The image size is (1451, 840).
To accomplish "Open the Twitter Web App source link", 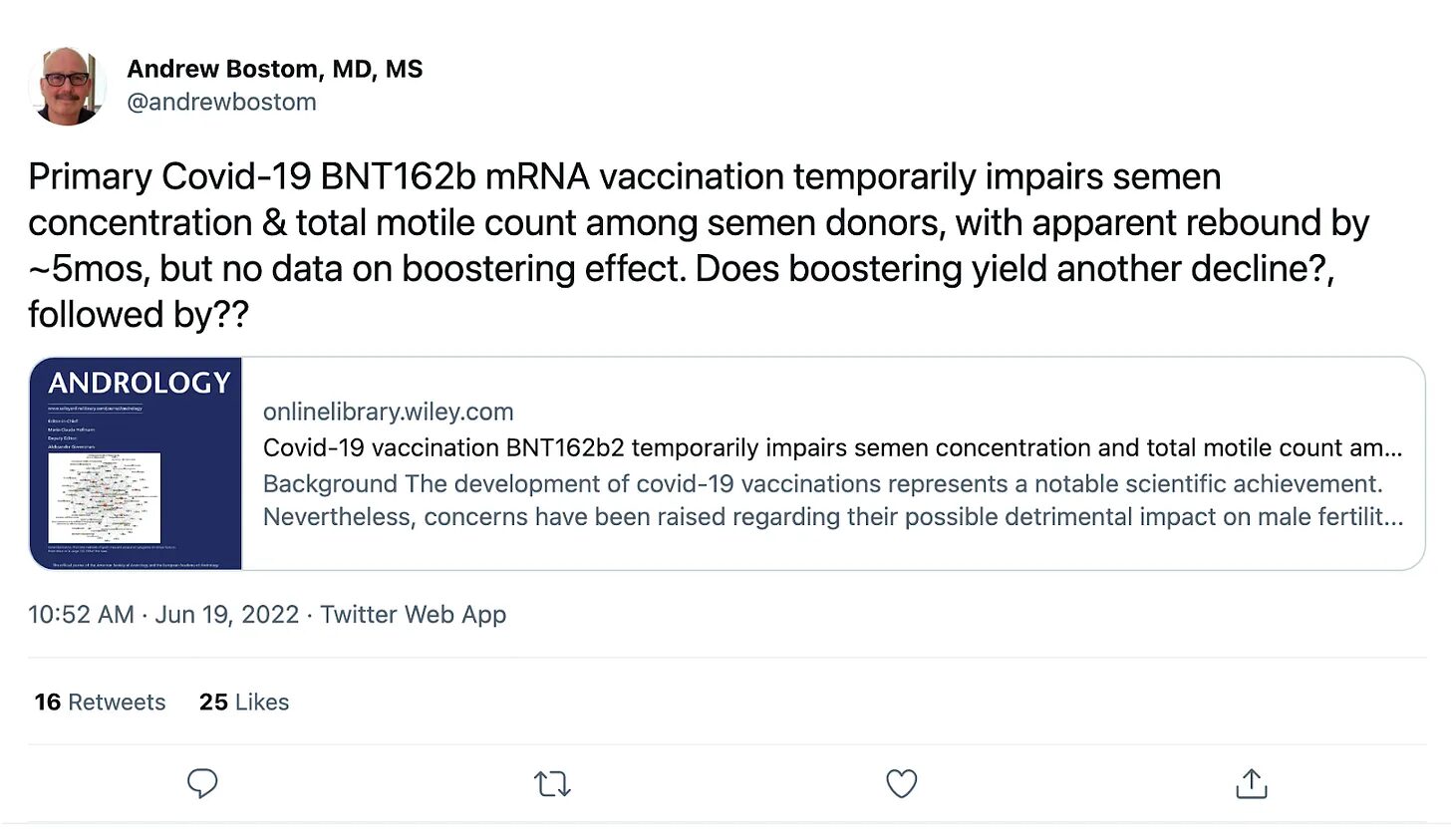I will 413,614.
